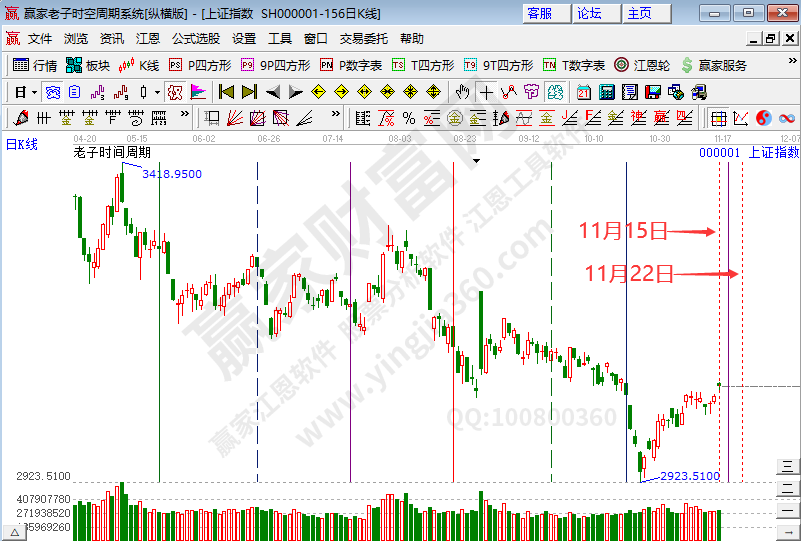Click the 论坛 forum button

(590, 13)
